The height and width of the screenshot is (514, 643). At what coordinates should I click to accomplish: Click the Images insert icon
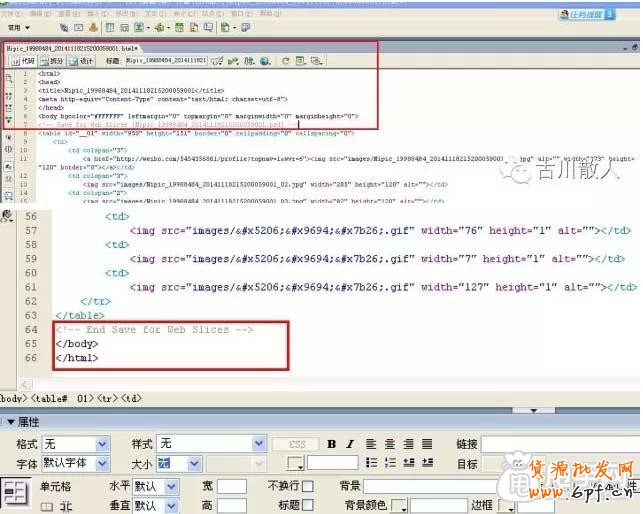(140, 27)
